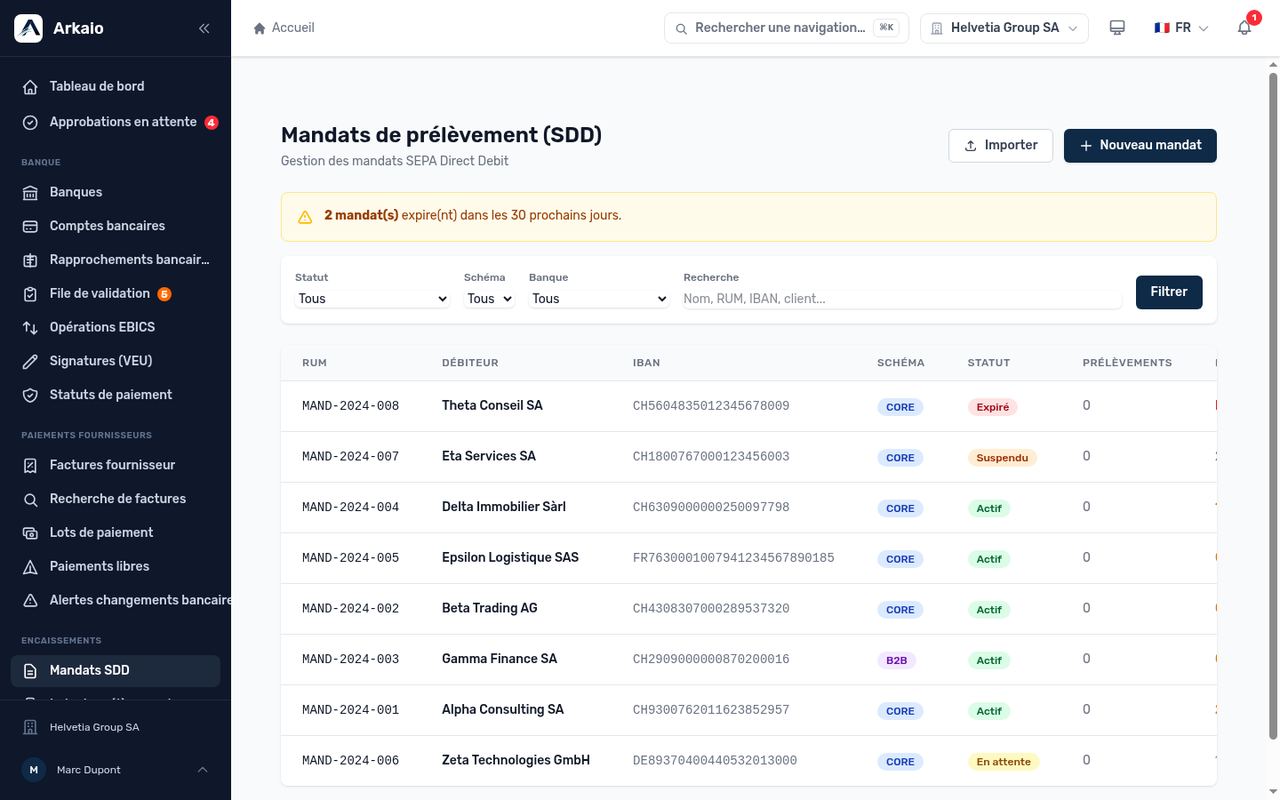Viewport: 1280px width, 800px height.
Task: Click the Tableau de bord home icon
Action: click(x=30, y=87)
